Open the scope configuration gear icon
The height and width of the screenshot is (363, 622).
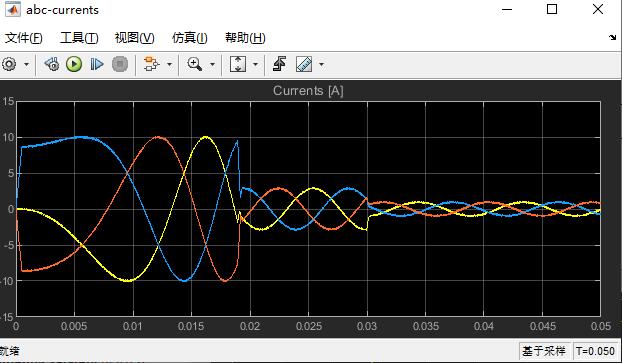tap(9, 64)
